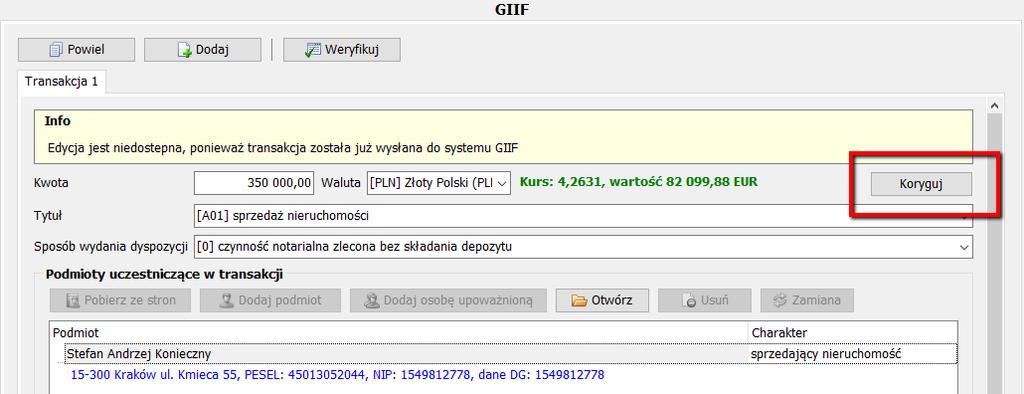
Task: Click the Weryfikuj checklist icon
Action: (x=313, y=50)
